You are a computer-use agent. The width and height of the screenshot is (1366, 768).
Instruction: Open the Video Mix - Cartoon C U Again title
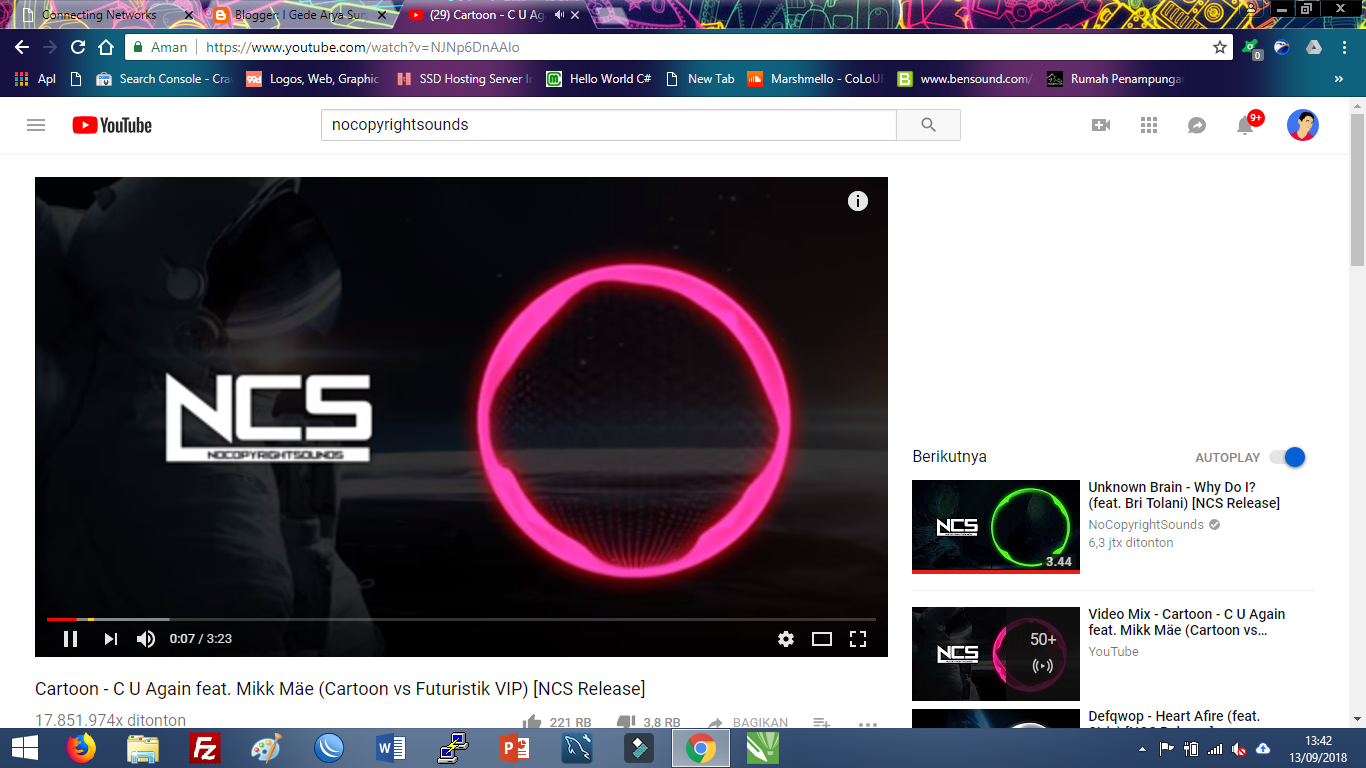(1187, 622)
